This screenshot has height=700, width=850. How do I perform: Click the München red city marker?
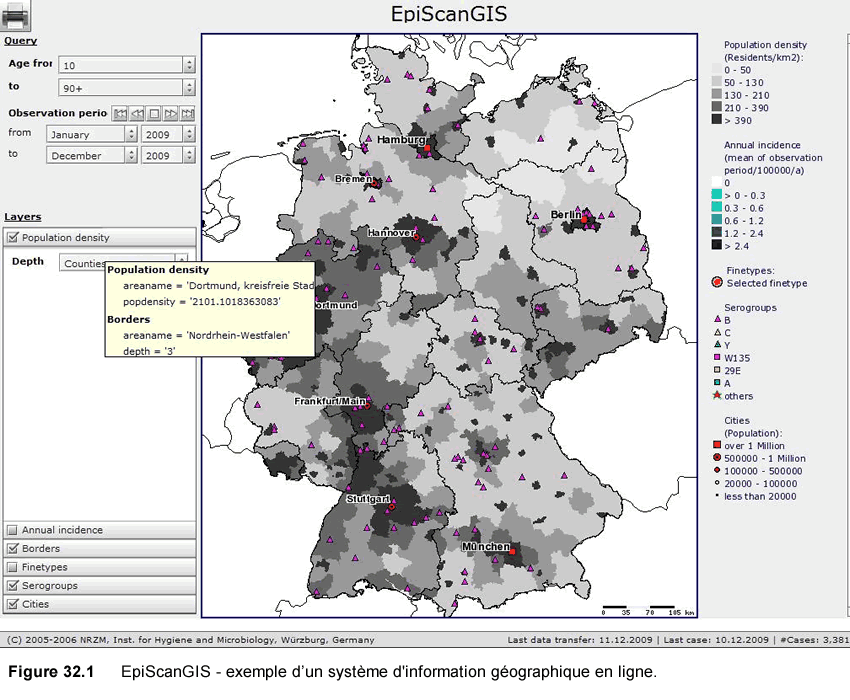(512, 552)
